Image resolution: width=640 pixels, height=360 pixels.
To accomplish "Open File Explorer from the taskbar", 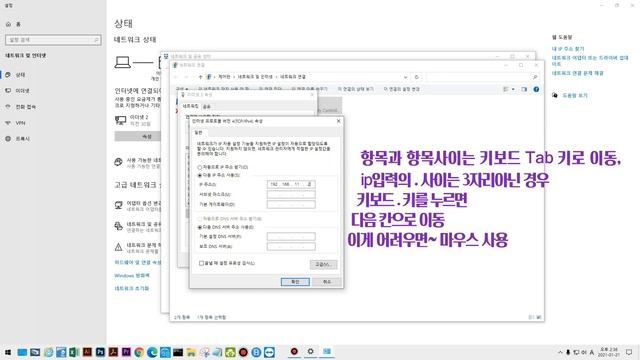I will tap(191, 352).
